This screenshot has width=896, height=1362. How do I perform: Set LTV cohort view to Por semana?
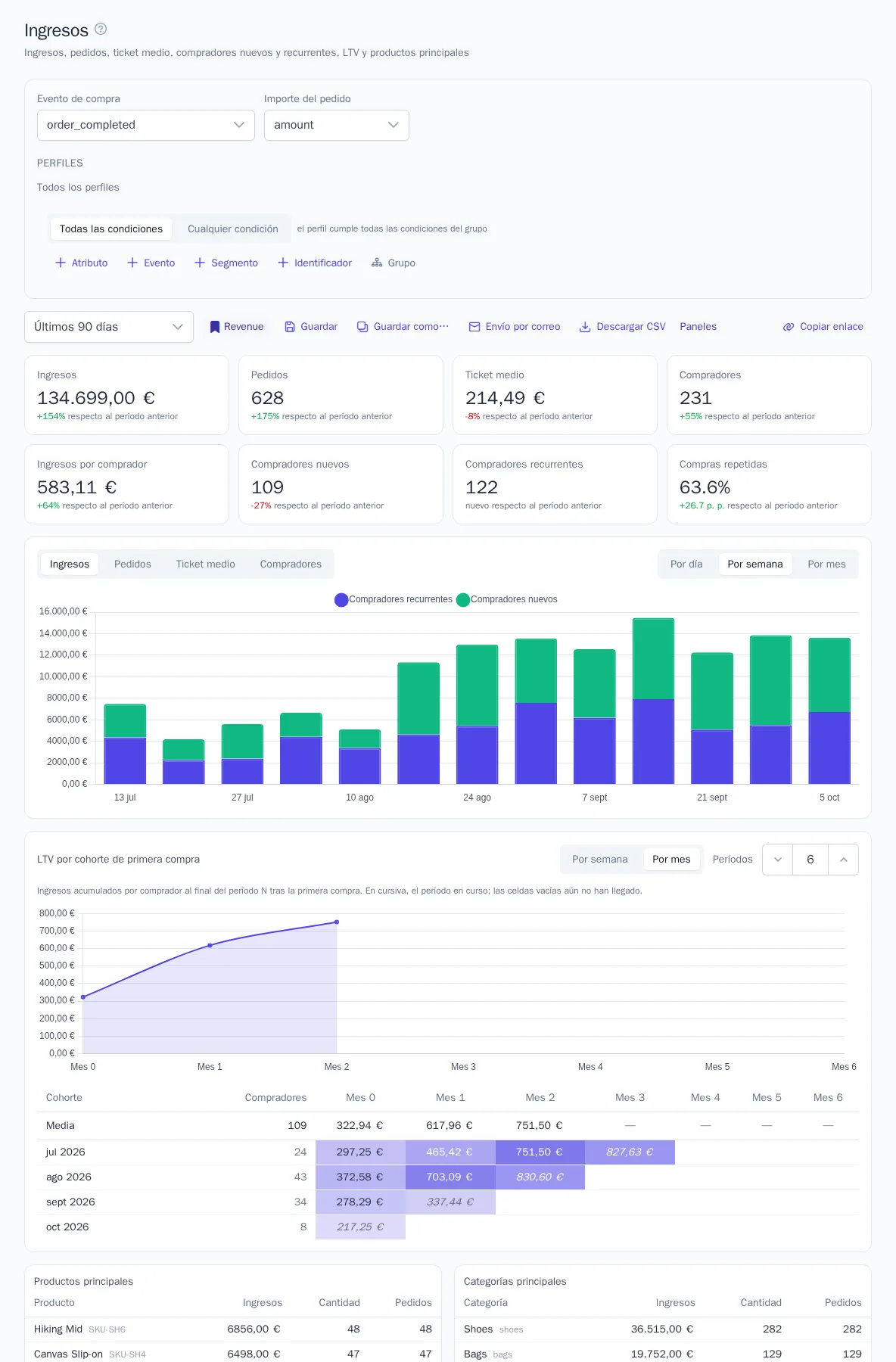600,860
